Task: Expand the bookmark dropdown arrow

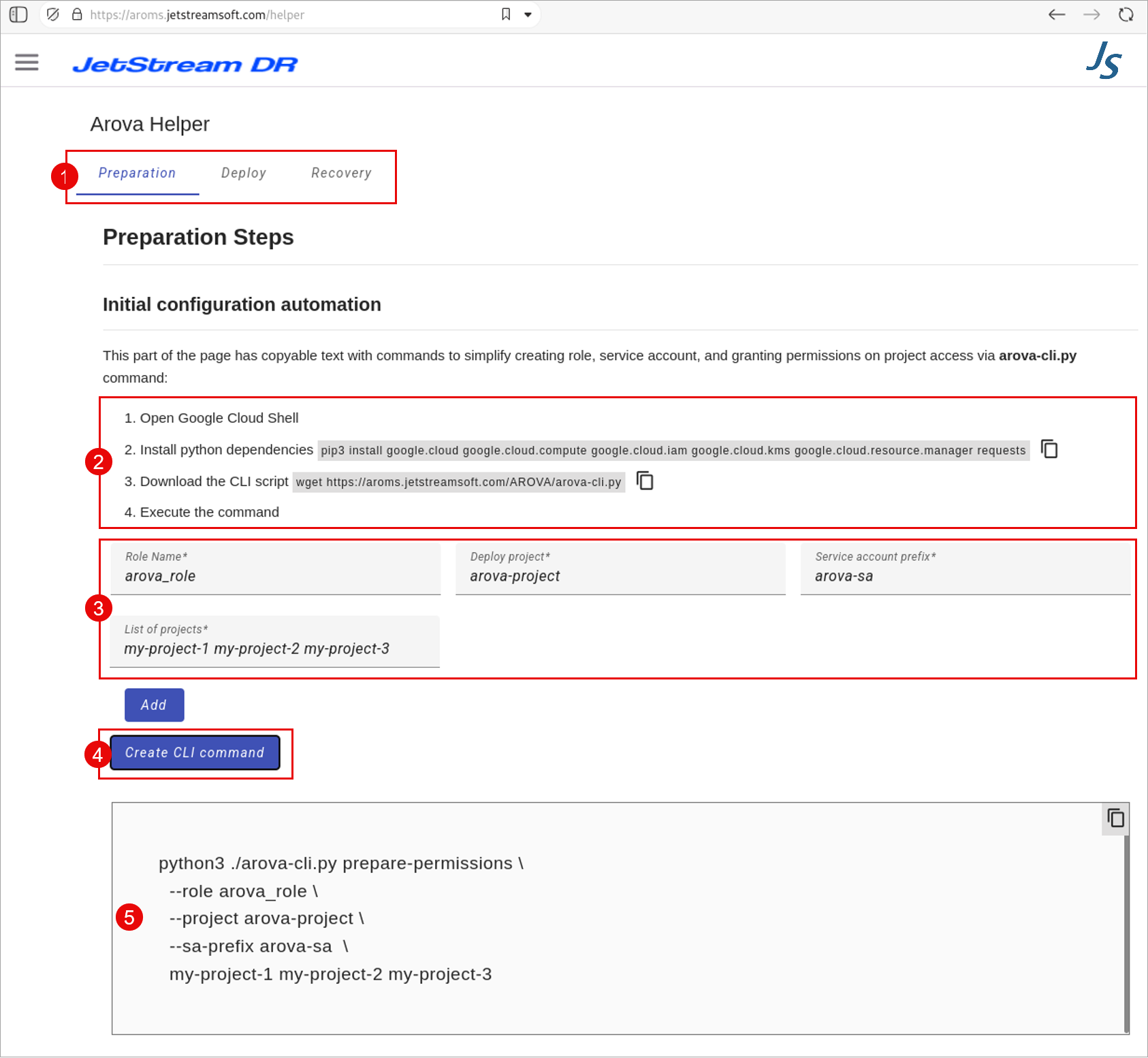Action: pos(528,14)
